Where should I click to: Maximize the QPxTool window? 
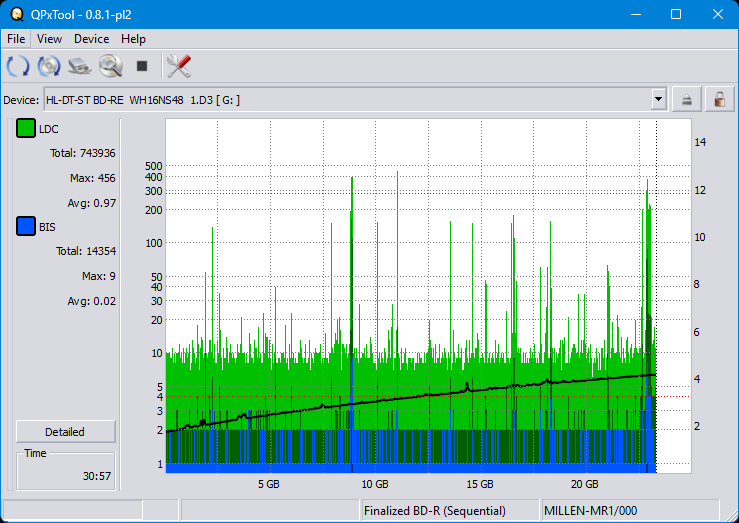[675, 14]
